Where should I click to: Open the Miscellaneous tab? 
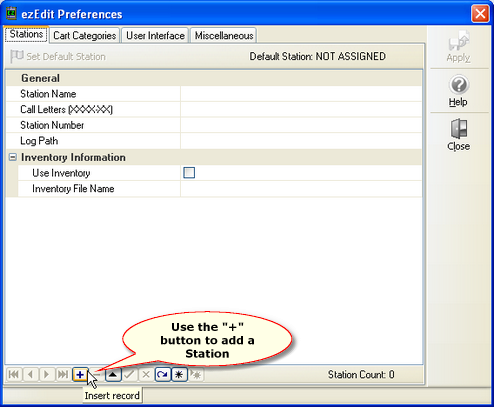pos(224,35)
